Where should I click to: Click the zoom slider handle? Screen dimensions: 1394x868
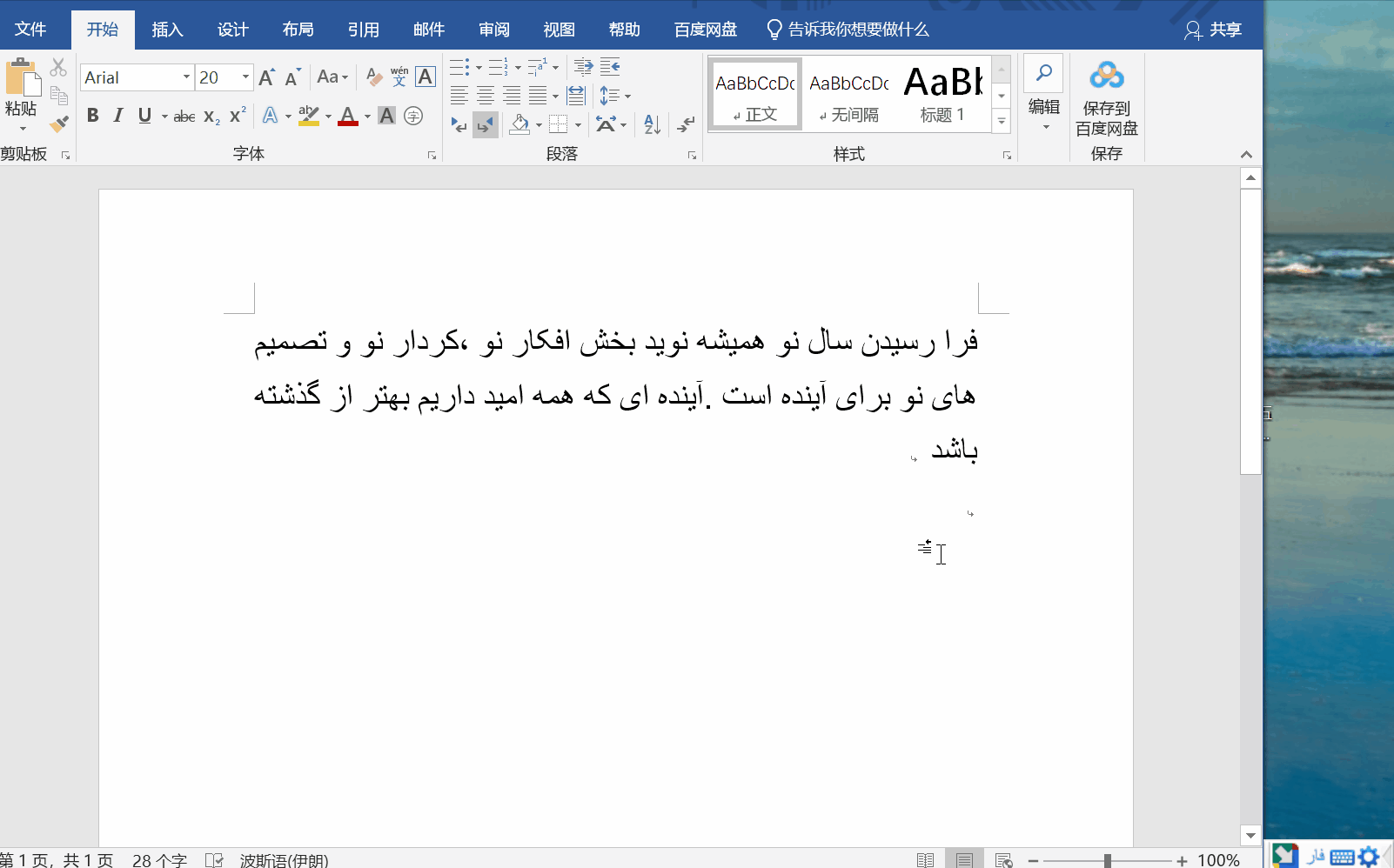(1107, 860)
